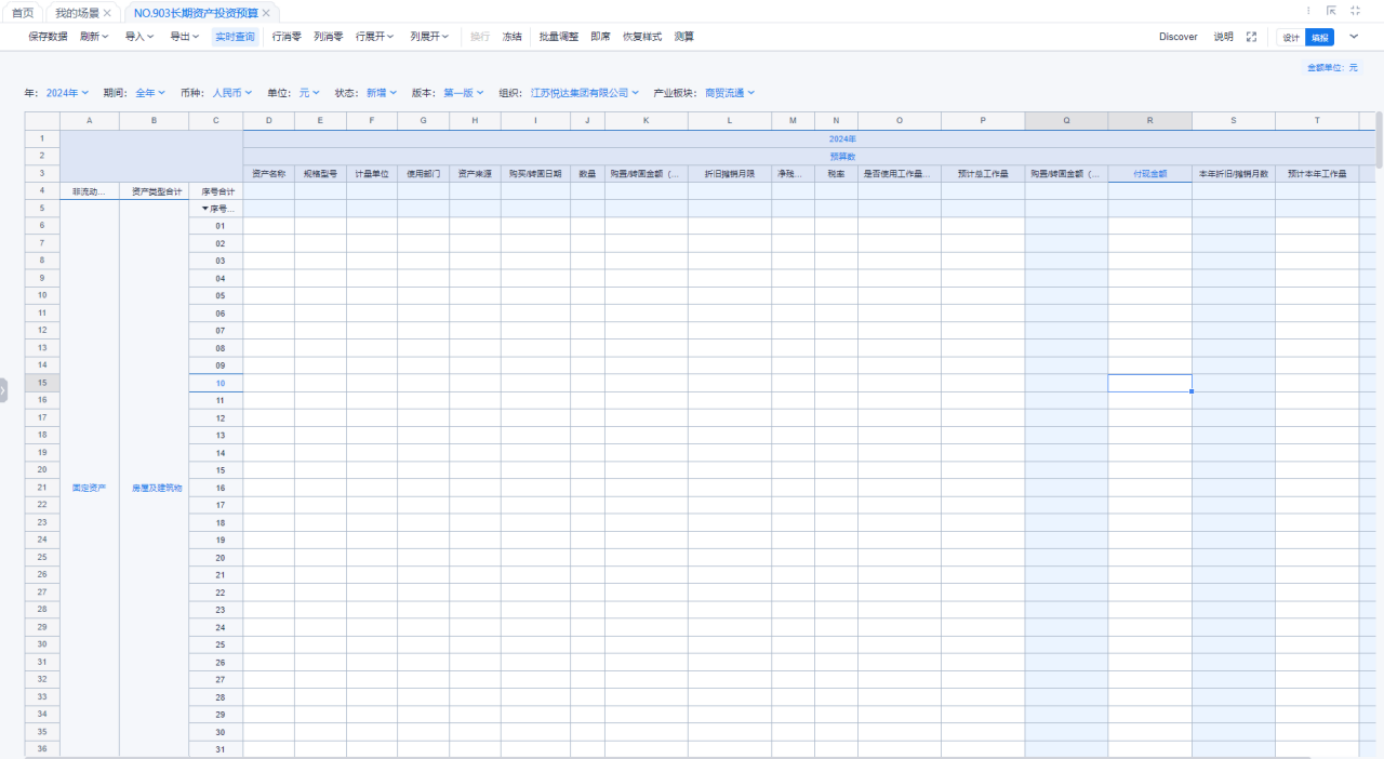The height and width of the screenshot is (759, 1384).
Task: Open the 导出 menu in toolbar
Action: 184,37
